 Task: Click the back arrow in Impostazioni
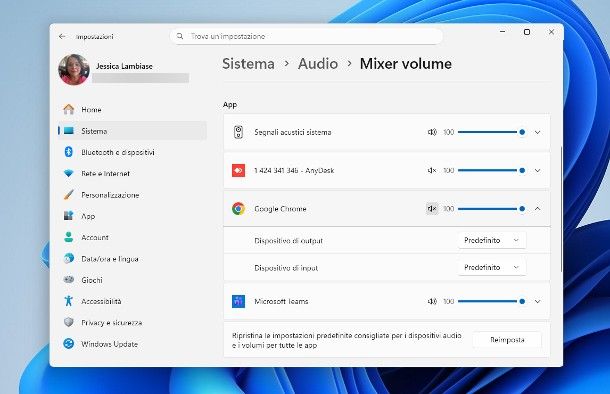pyautogui.click(x=62, y=36)
